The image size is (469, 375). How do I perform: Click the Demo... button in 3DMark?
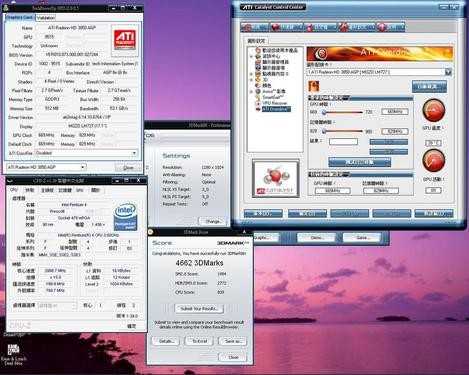point(317,238)
